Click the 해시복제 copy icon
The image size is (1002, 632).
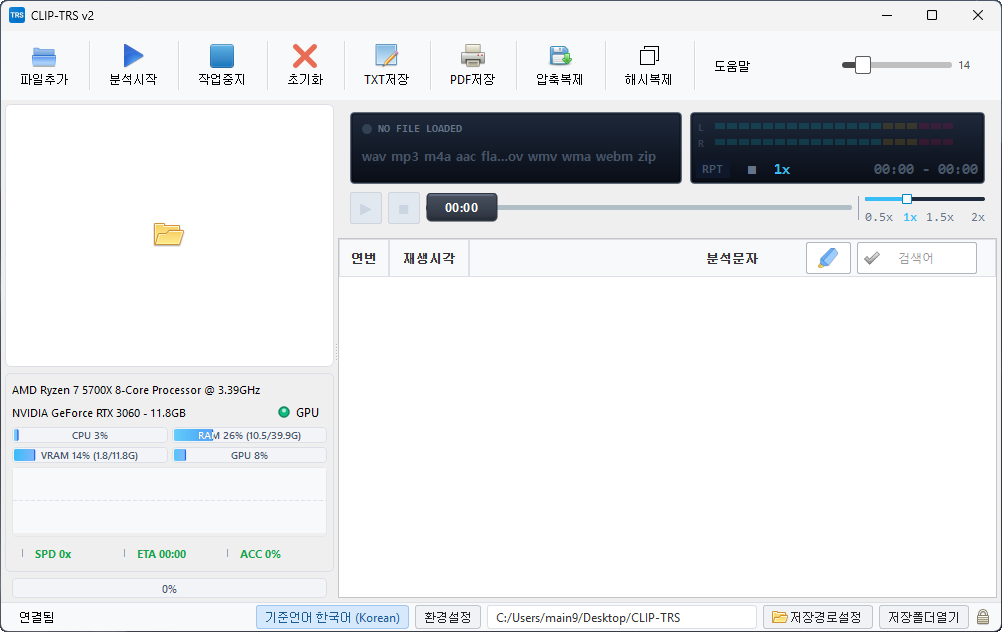(x=649, y=56)
